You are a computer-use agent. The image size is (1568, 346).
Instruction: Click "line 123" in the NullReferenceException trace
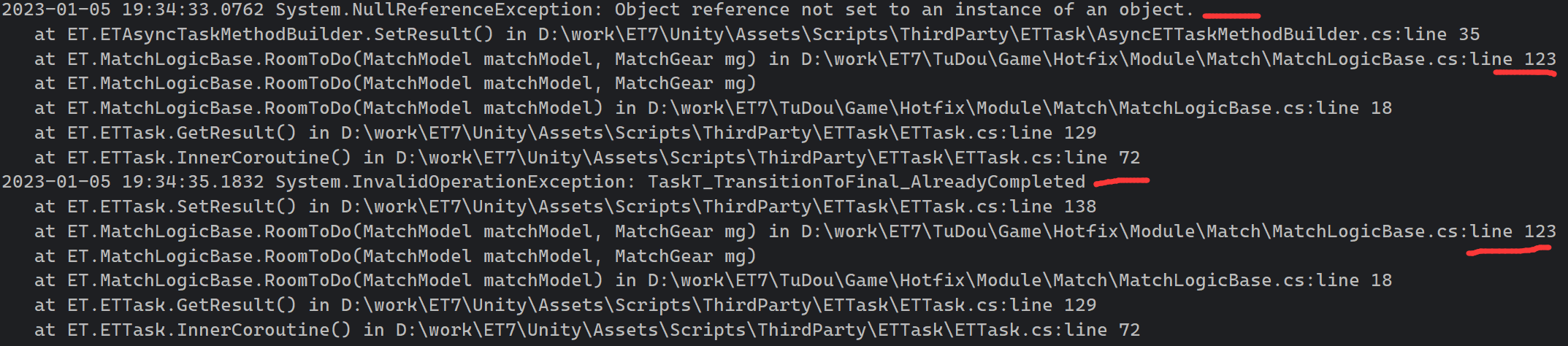coord(1512,59)
